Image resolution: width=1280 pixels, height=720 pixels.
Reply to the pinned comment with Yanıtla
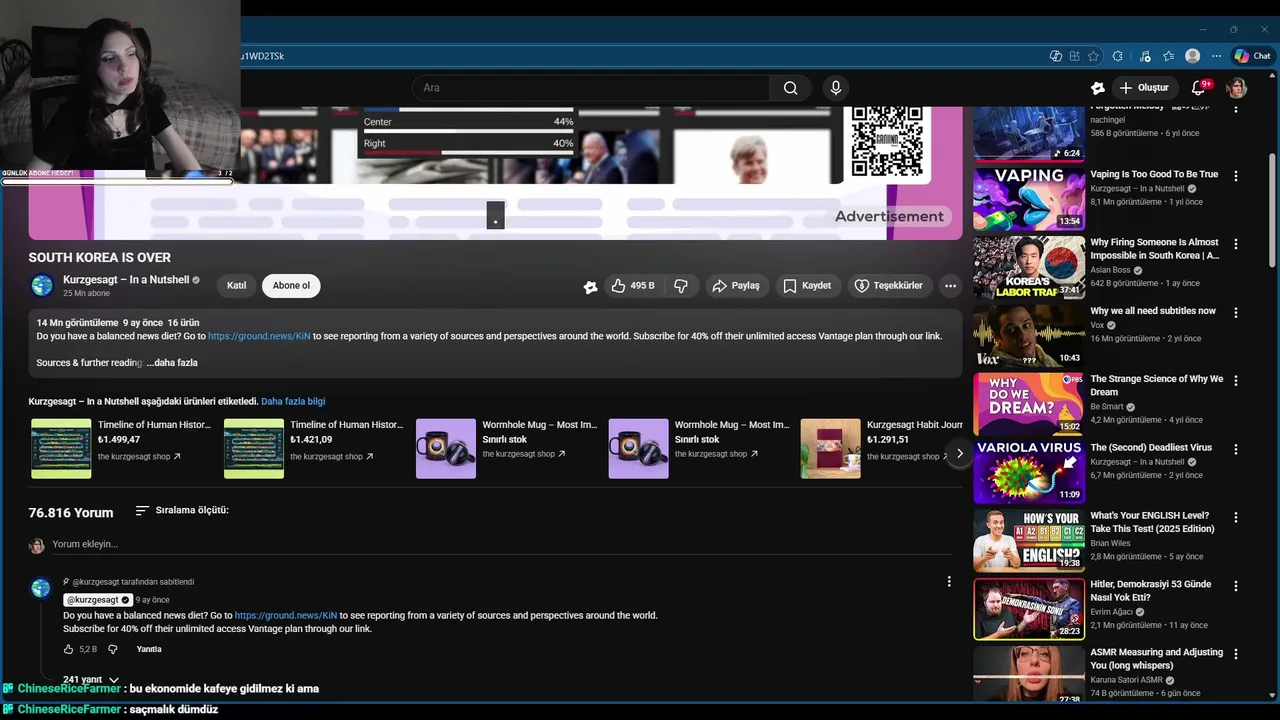pyautogui.click(x=149, y=649)
